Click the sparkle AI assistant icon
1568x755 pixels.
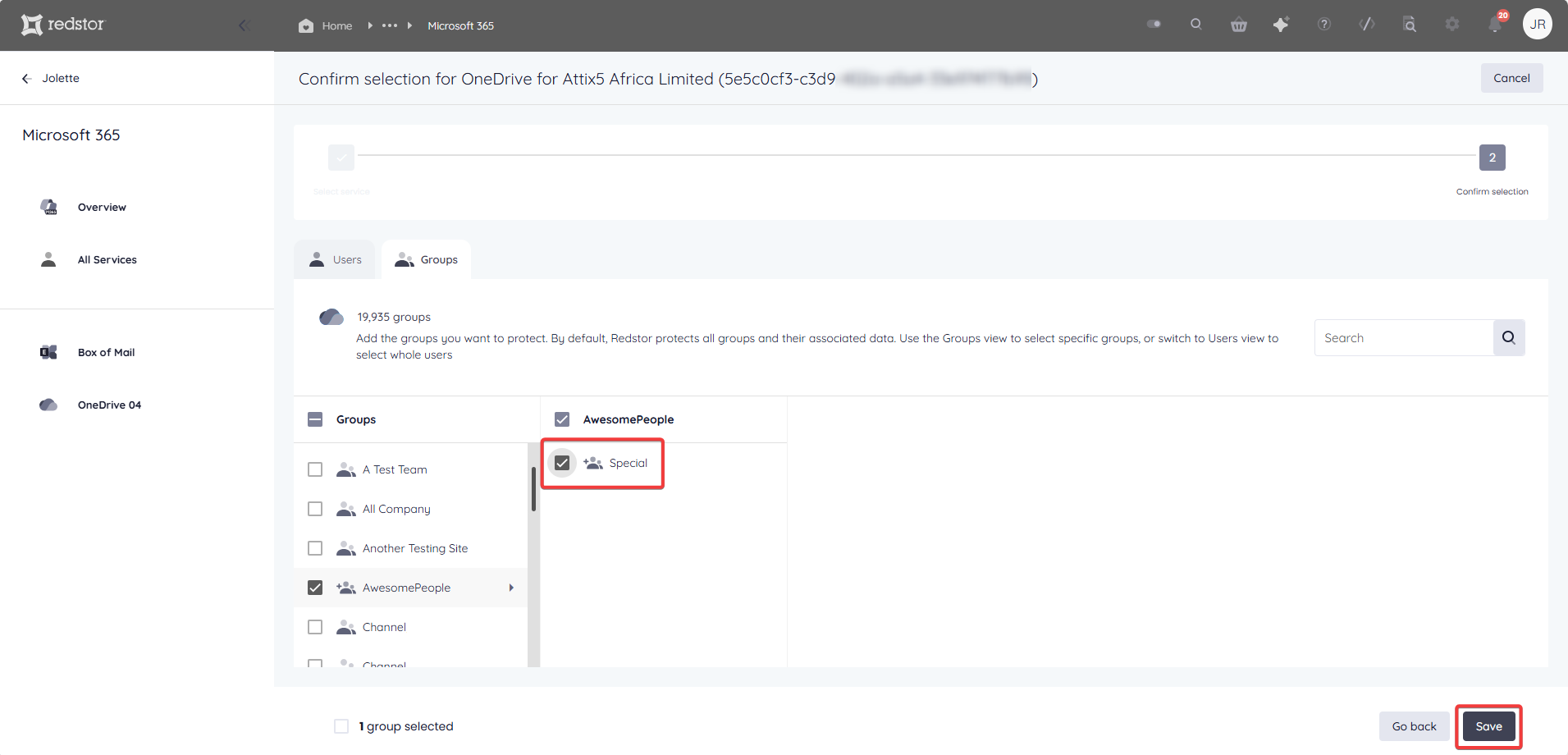tap(1281, 25)
